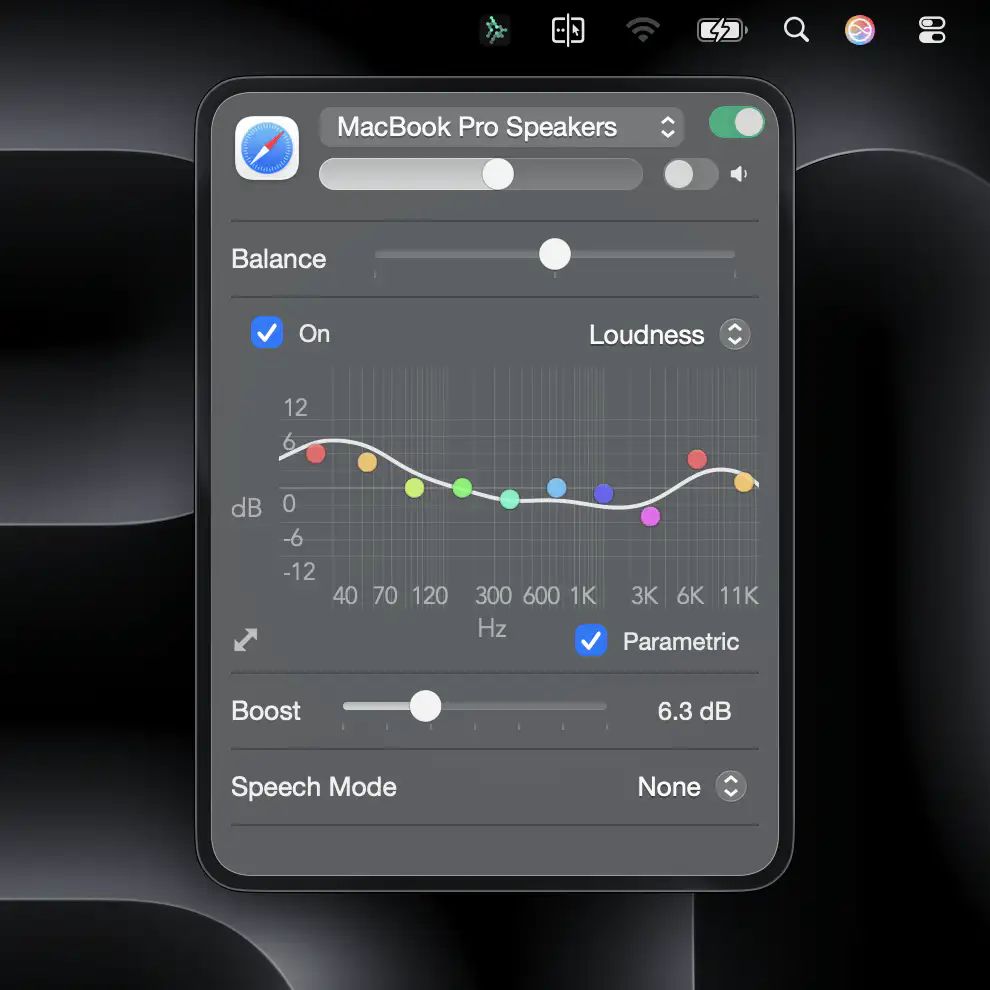The height and width of the screenshot is (990, 990).
Task: Click the speaker volume icon
Action: point(739,174)
